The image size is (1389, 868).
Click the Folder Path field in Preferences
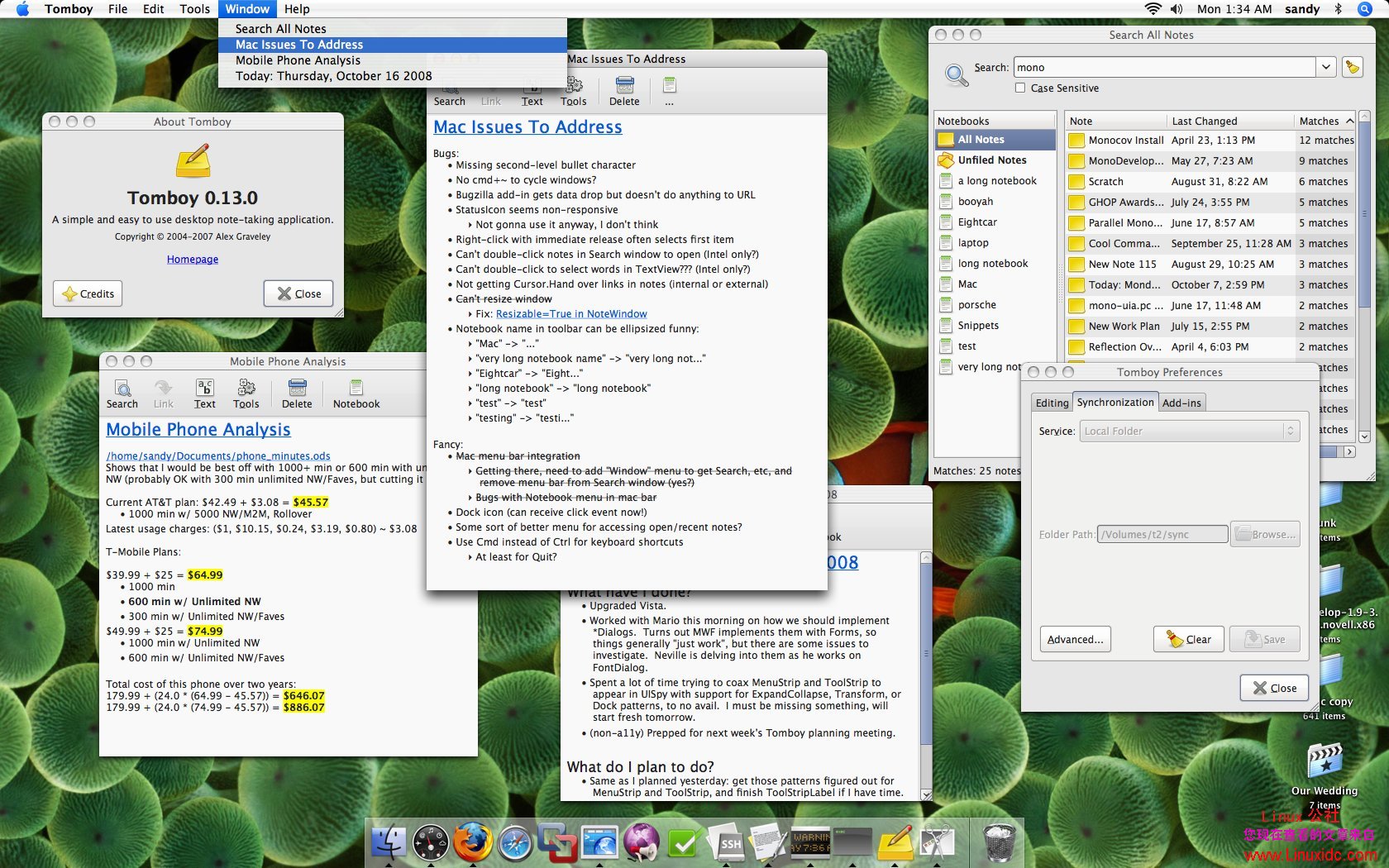(x=1162, y=534)
